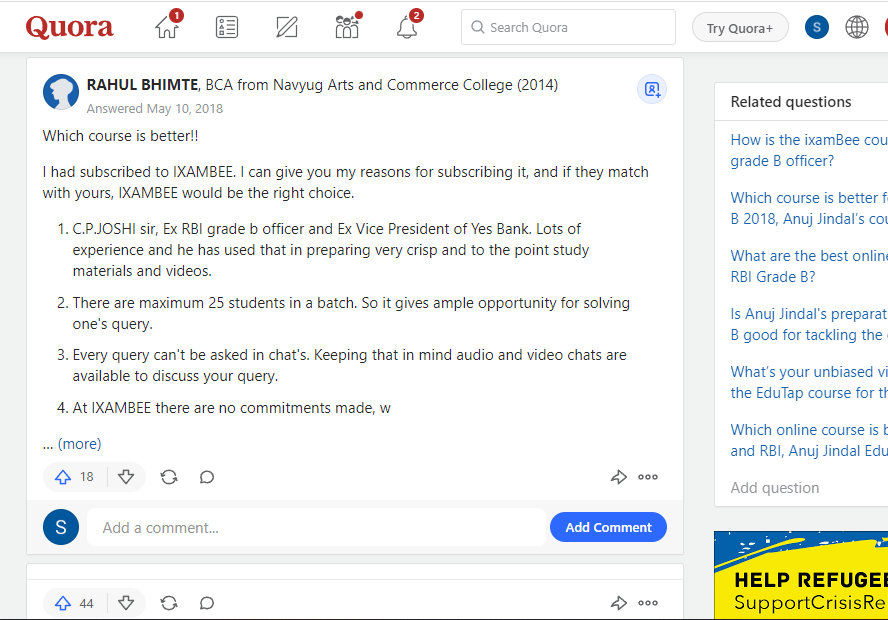Open the Quora logo homepage

tap(69, 27)
